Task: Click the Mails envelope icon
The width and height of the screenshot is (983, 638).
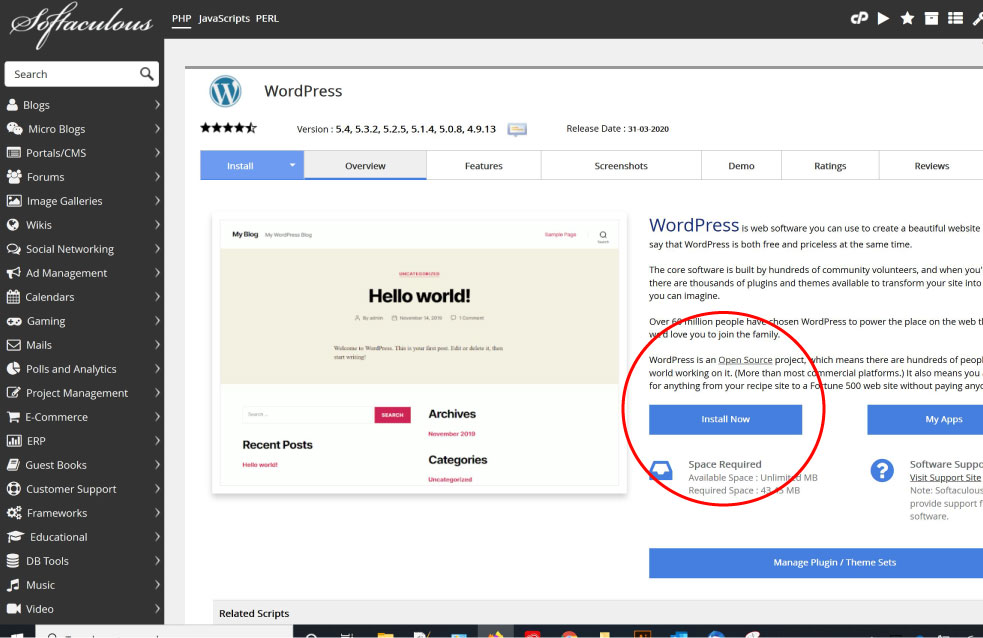Action: [13, 345]
